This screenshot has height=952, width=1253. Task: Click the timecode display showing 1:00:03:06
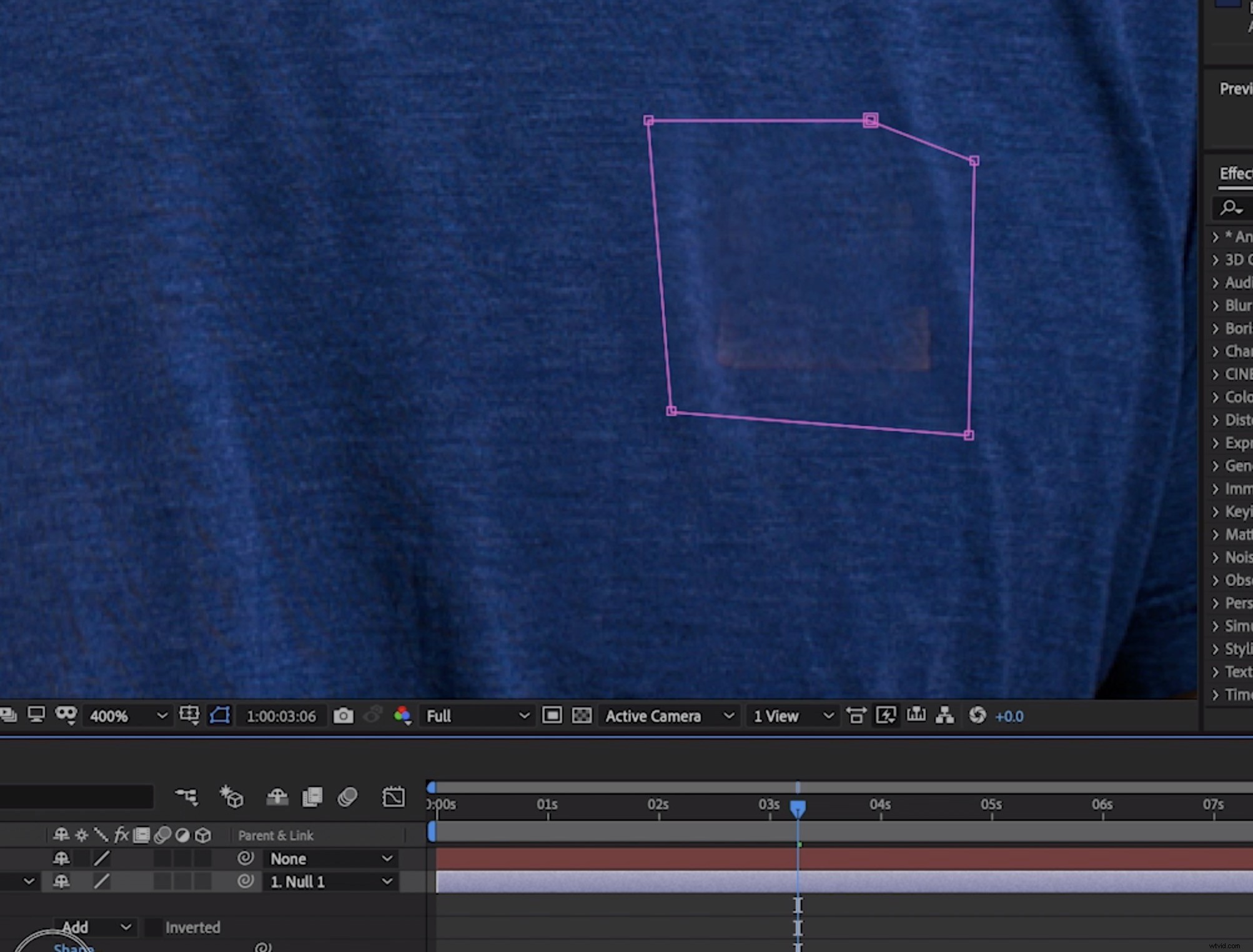point(282,716)
